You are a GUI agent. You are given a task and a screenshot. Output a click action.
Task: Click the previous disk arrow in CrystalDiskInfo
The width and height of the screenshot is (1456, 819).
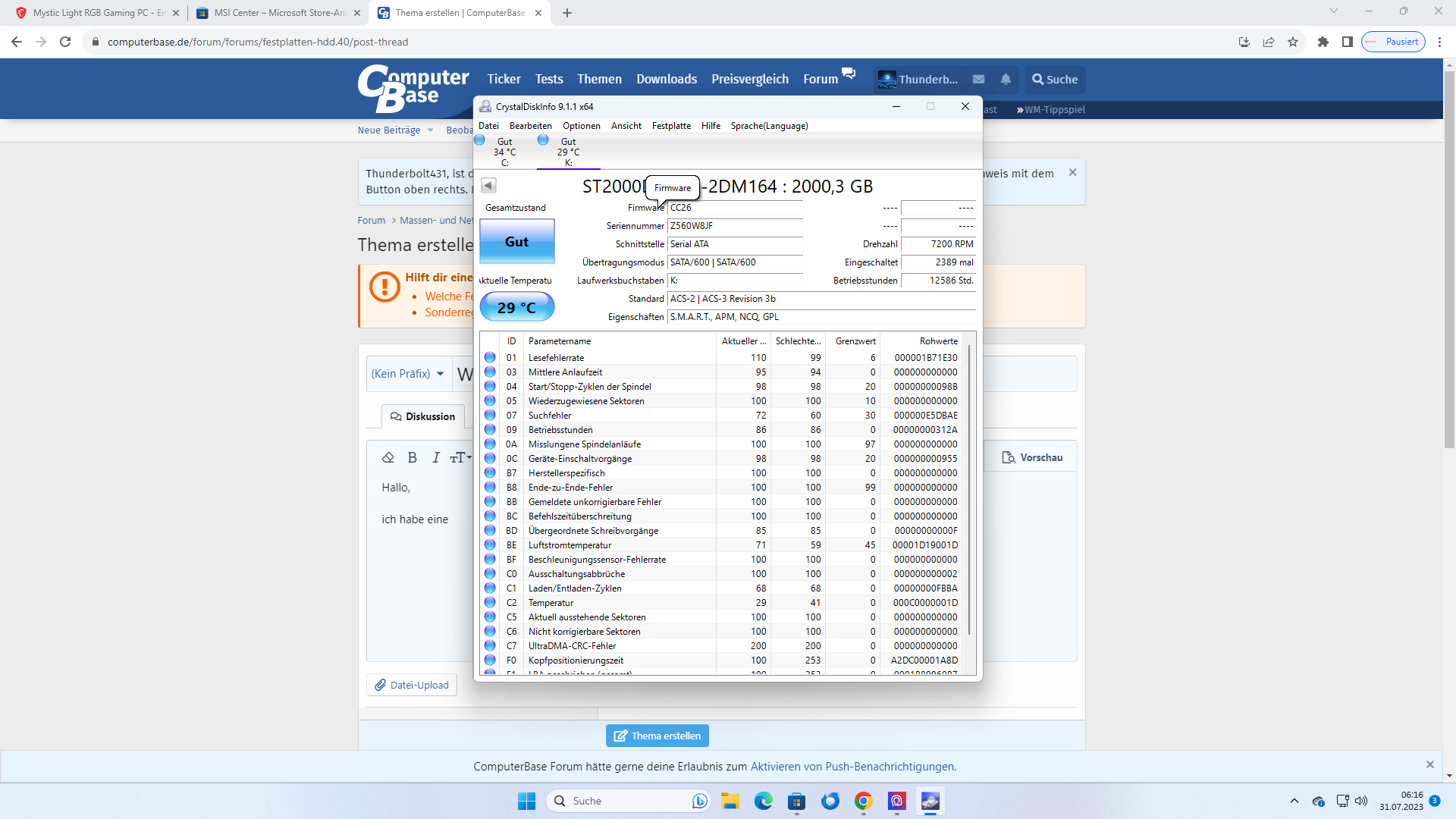tap(488, 185)
